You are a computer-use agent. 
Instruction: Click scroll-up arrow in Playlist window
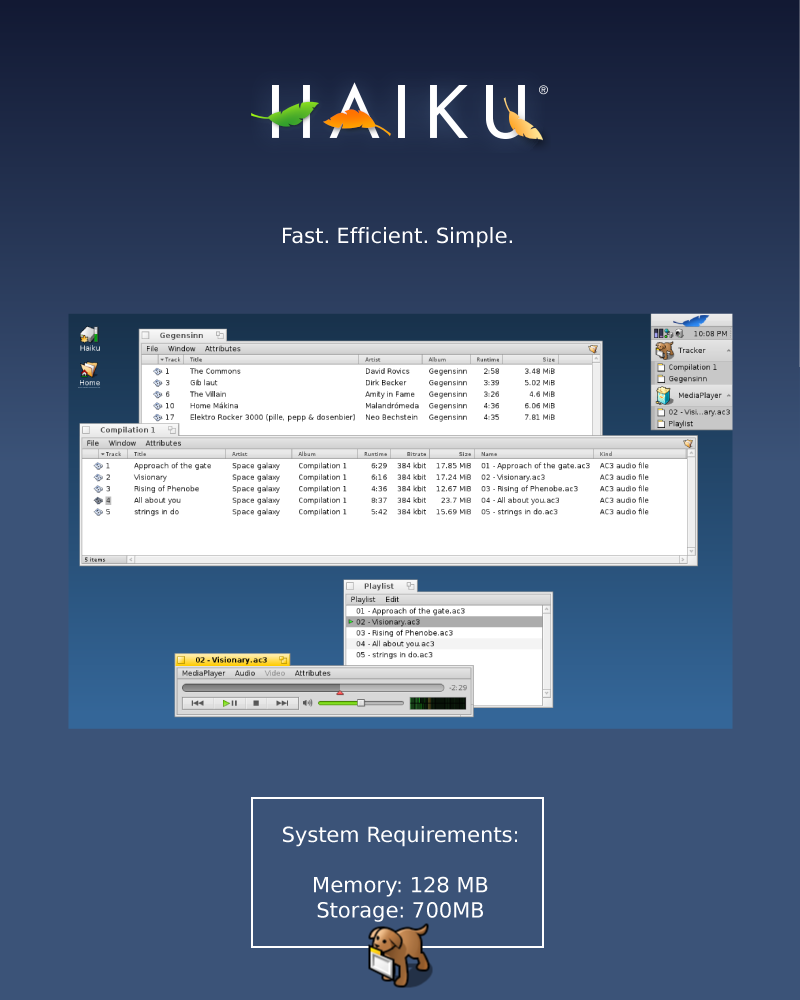click(546, 610)
